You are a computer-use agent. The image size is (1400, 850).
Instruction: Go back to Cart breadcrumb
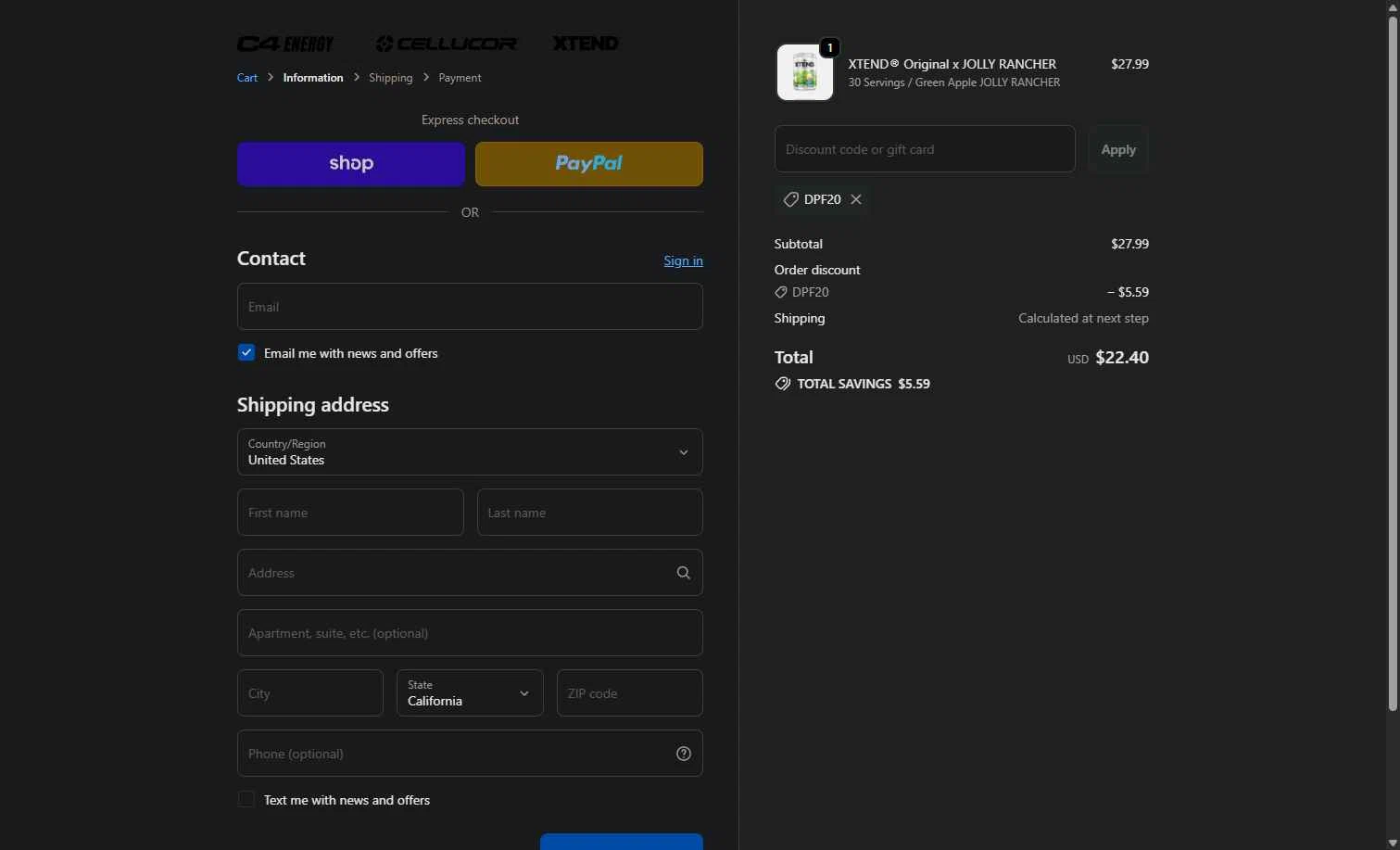click(247, 78)
